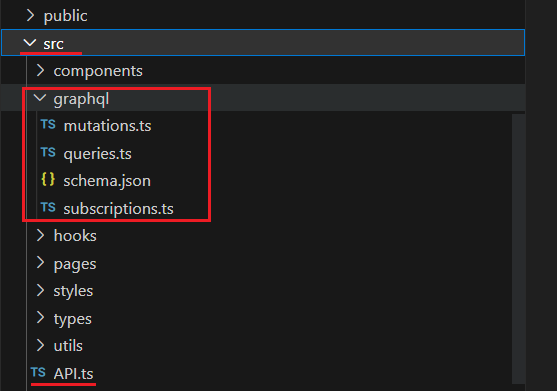
Task: Expand the public folder chevron
Action: 31,15
